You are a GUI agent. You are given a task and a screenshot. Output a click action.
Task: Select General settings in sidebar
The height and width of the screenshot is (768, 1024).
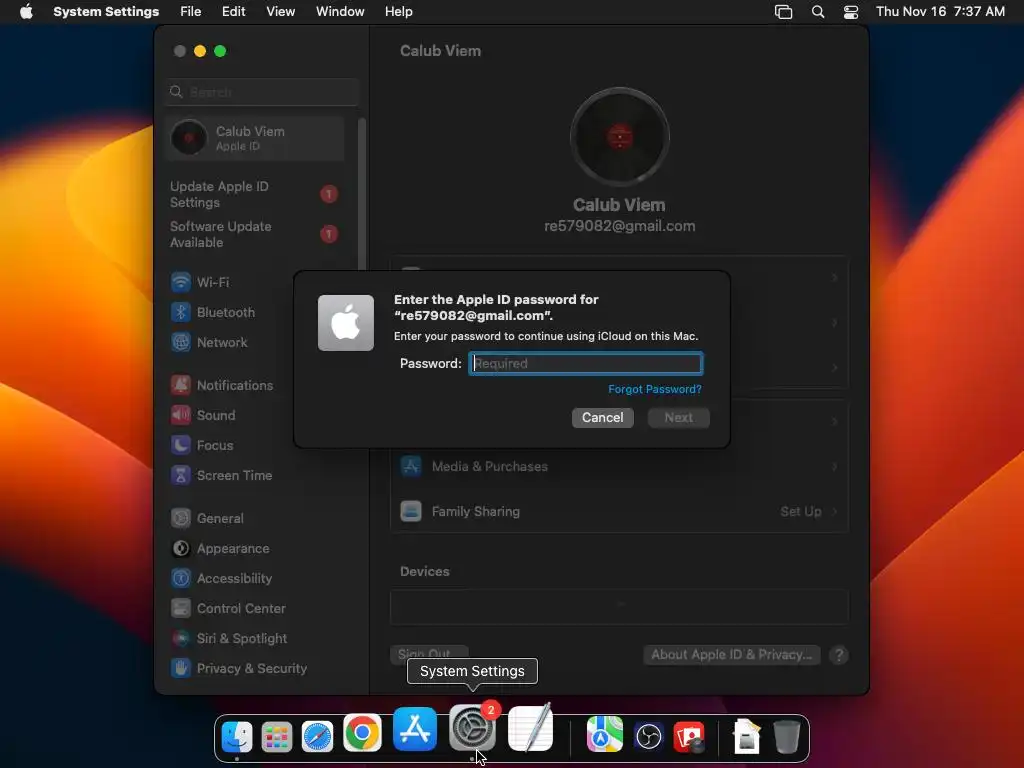pyautogui.click(x=207, y=519)
